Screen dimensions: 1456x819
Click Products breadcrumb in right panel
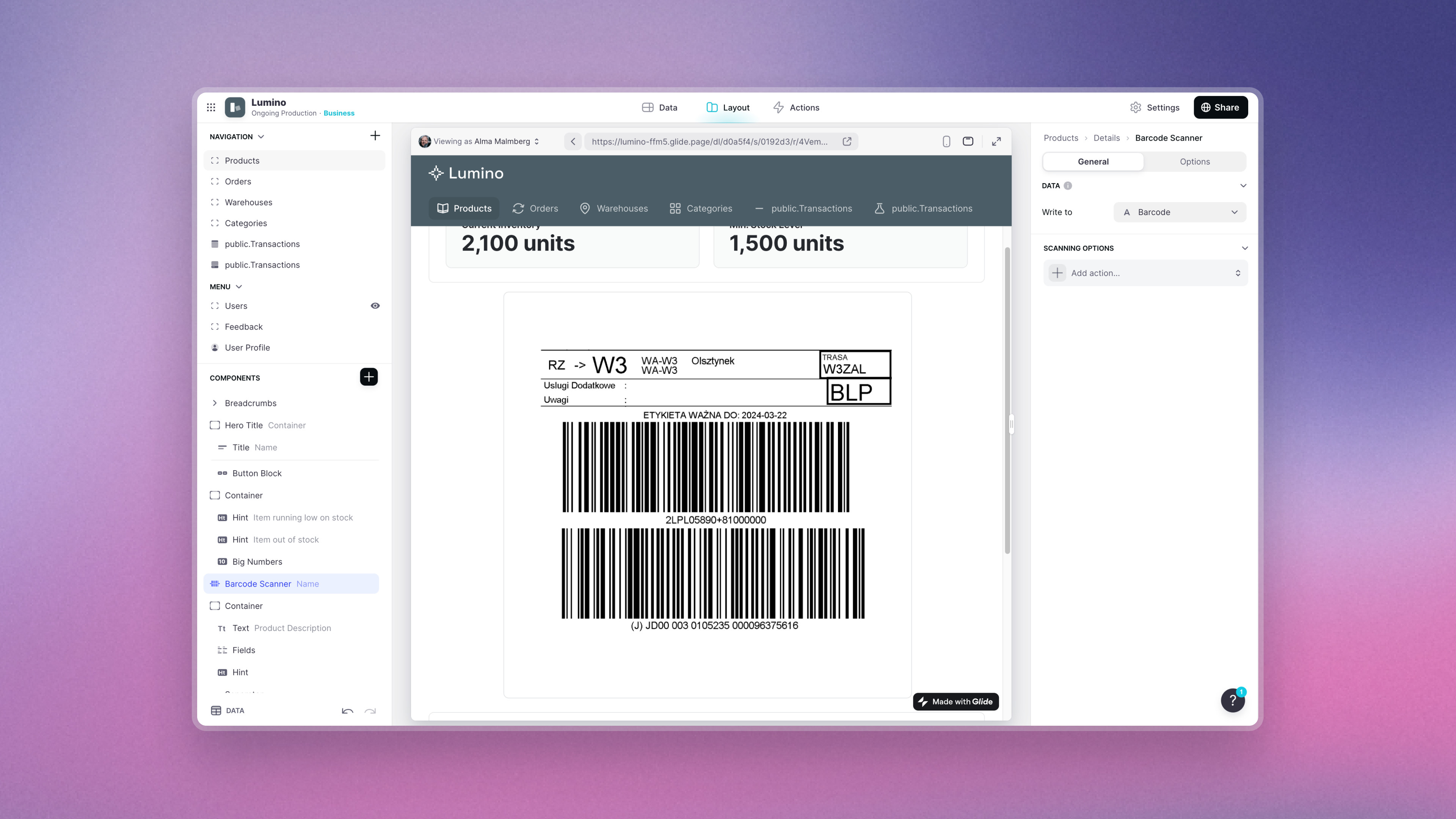tap(1061, 138)
